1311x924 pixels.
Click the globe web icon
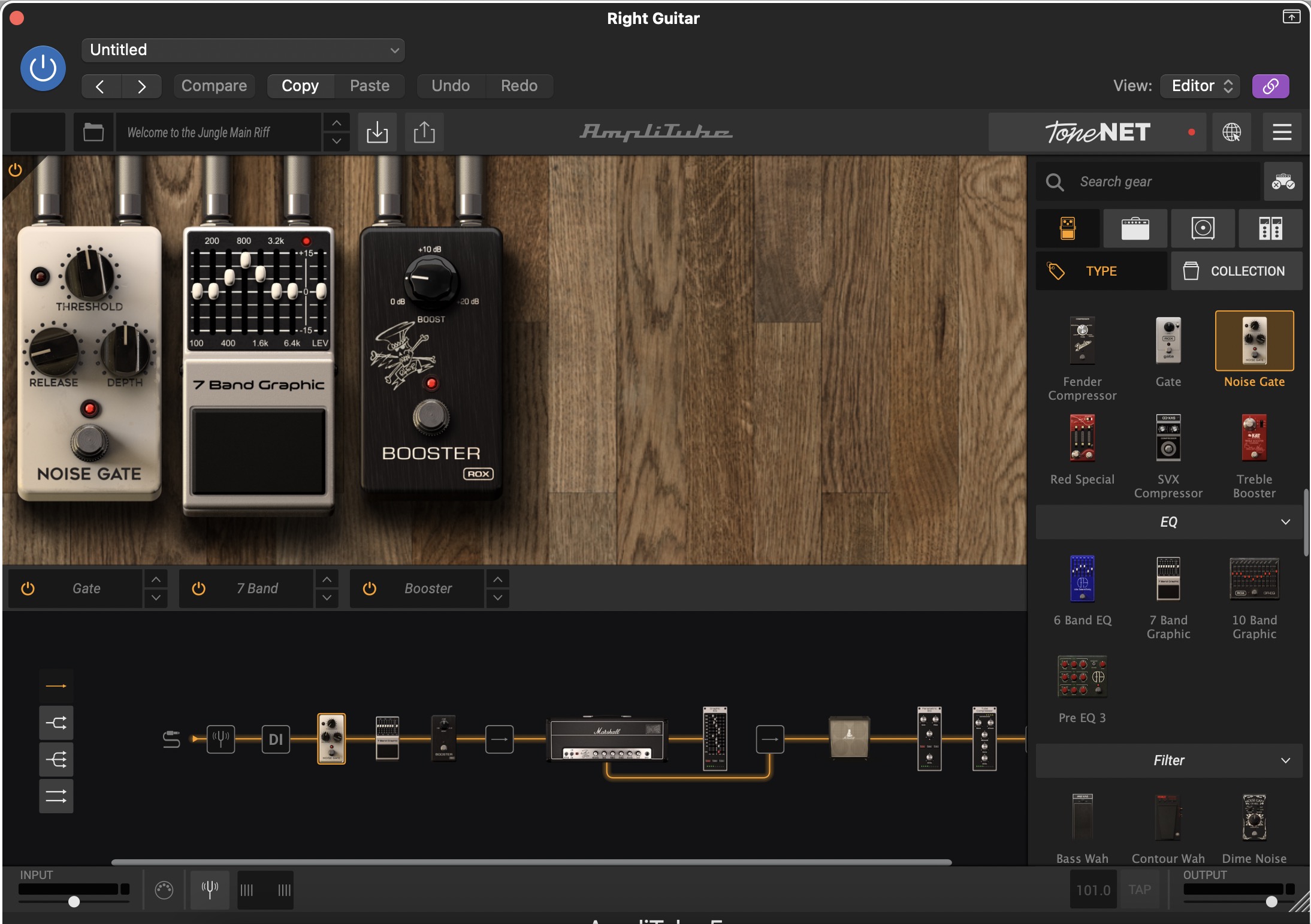point(1232,132)
